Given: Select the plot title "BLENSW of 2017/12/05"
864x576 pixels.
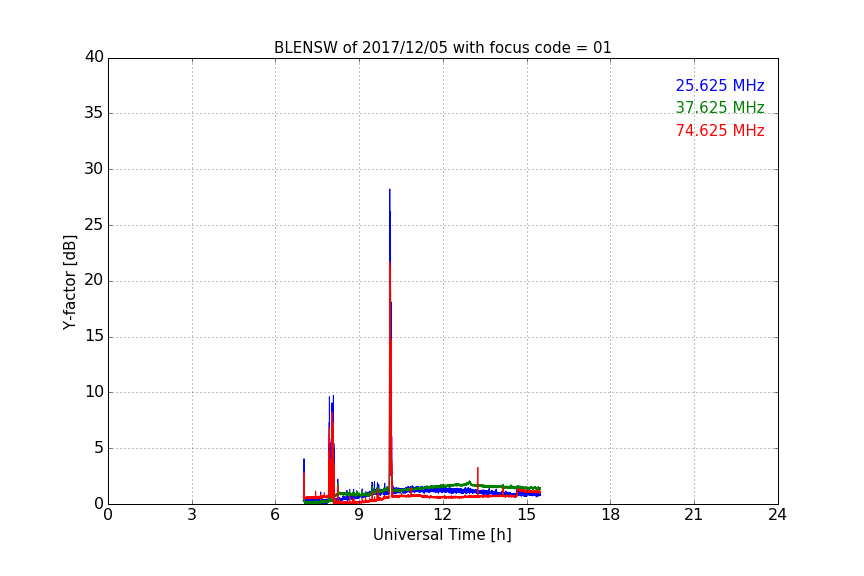Looking at the screenshot, I should 442,48.
